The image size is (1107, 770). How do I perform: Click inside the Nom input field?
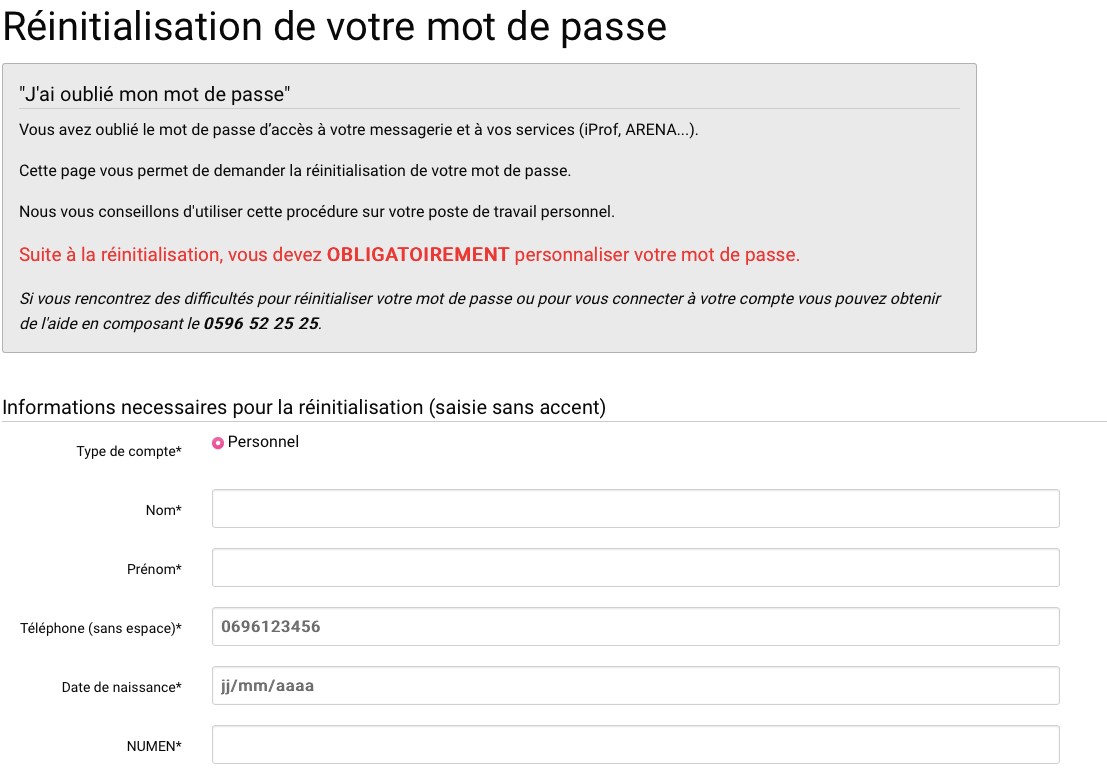coord(635,508)
